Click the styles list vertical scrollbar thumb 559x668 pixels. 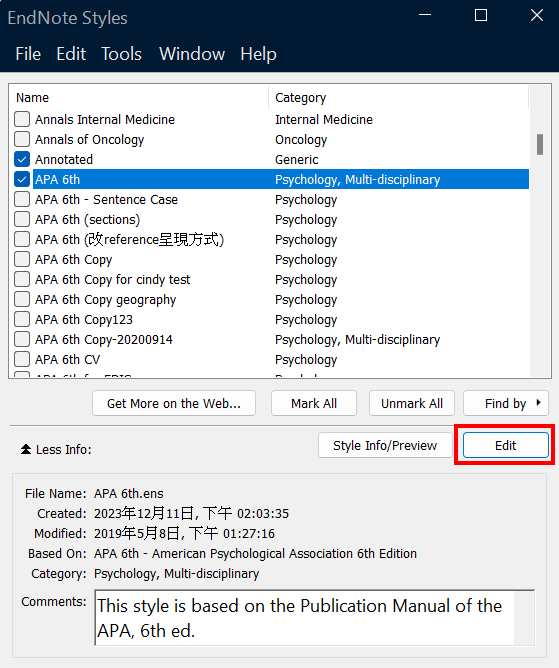coord(540,144)
